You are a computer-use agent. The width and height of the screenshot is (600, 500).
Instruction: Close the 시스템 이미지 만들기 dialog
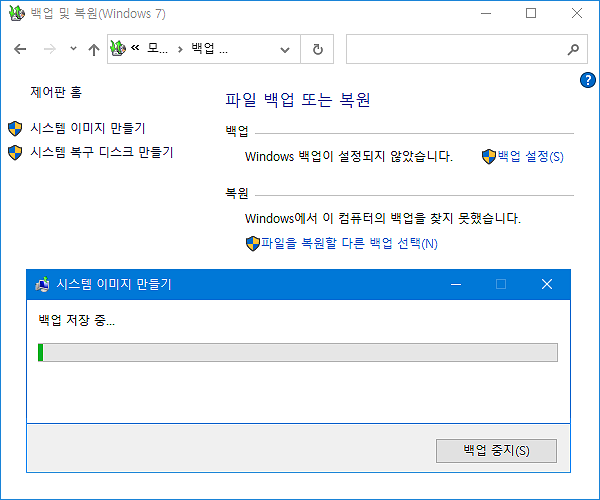pyautogui.click(x=547, y=284)
